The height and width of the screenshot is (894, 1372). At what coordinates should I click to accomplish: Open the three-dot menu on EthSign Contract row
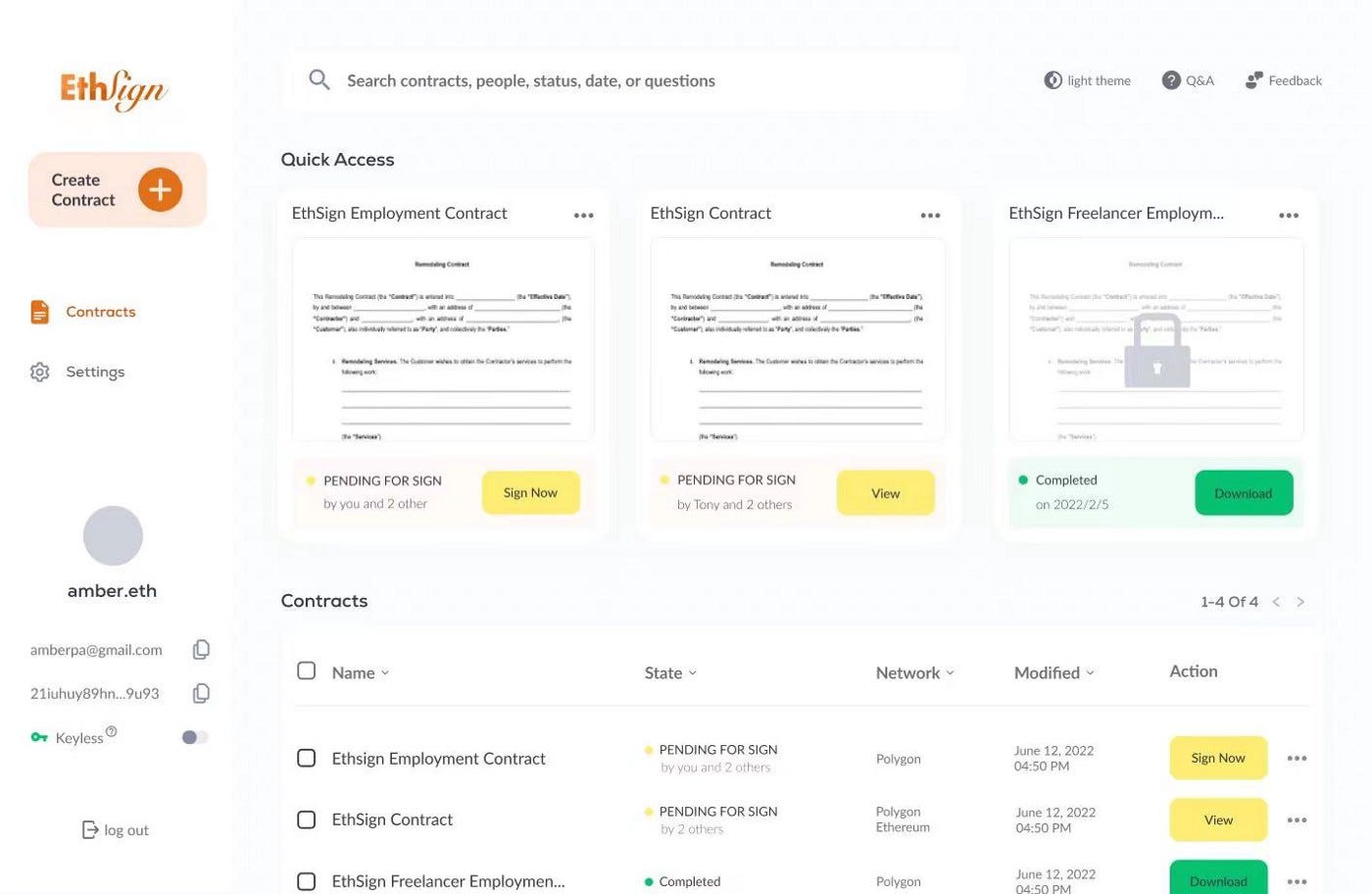point(1297,819)
